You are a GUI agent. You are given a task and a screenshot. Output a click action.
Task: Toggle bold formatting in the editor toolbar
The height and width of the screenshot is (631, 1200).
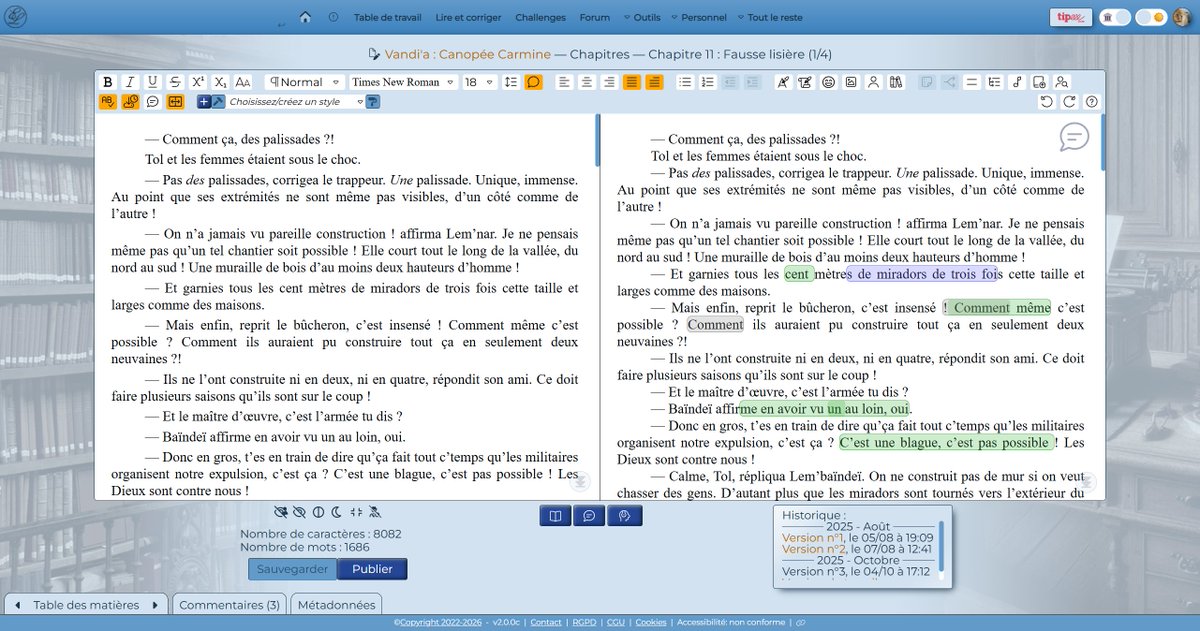107,82
